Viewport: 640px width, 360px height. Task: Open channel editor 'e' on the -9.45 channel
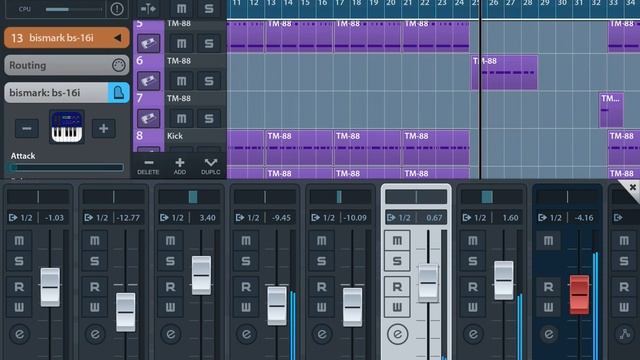click(246, 334)
